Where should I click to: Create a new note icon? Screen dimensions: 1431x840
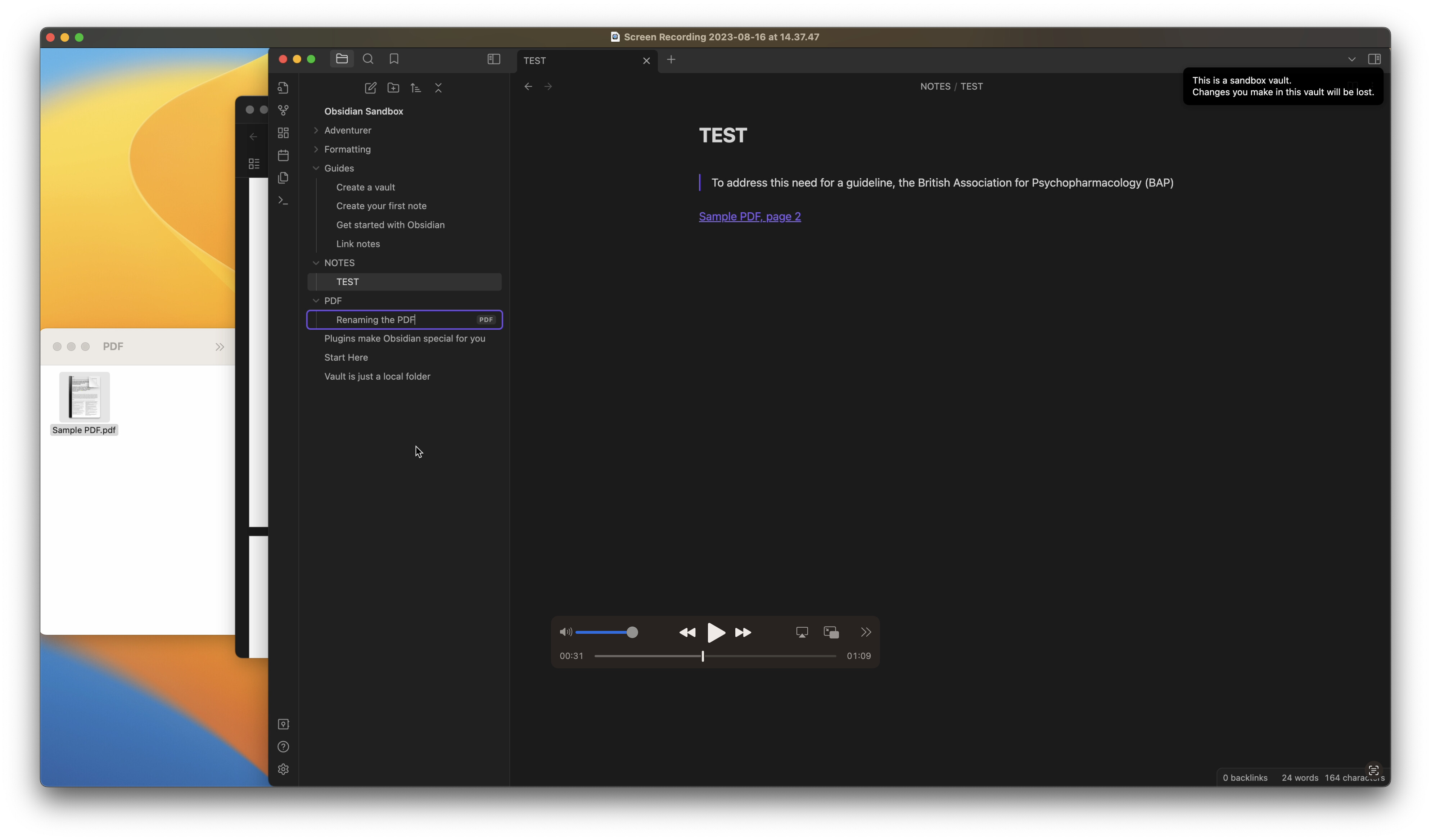click(371, 87)
